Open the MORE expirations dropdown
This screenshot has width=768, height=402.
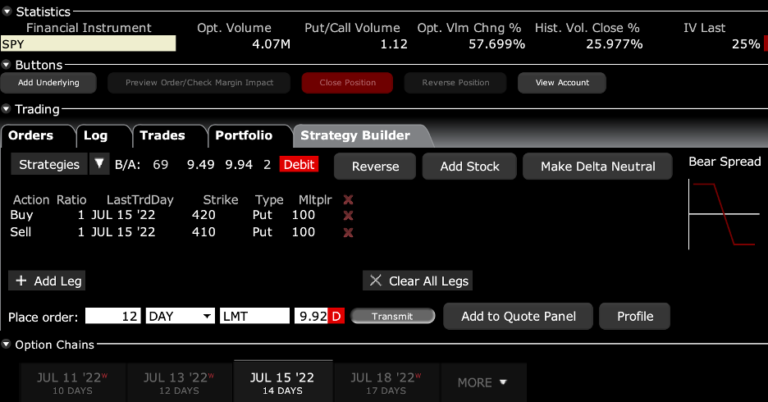pos(483,382)
